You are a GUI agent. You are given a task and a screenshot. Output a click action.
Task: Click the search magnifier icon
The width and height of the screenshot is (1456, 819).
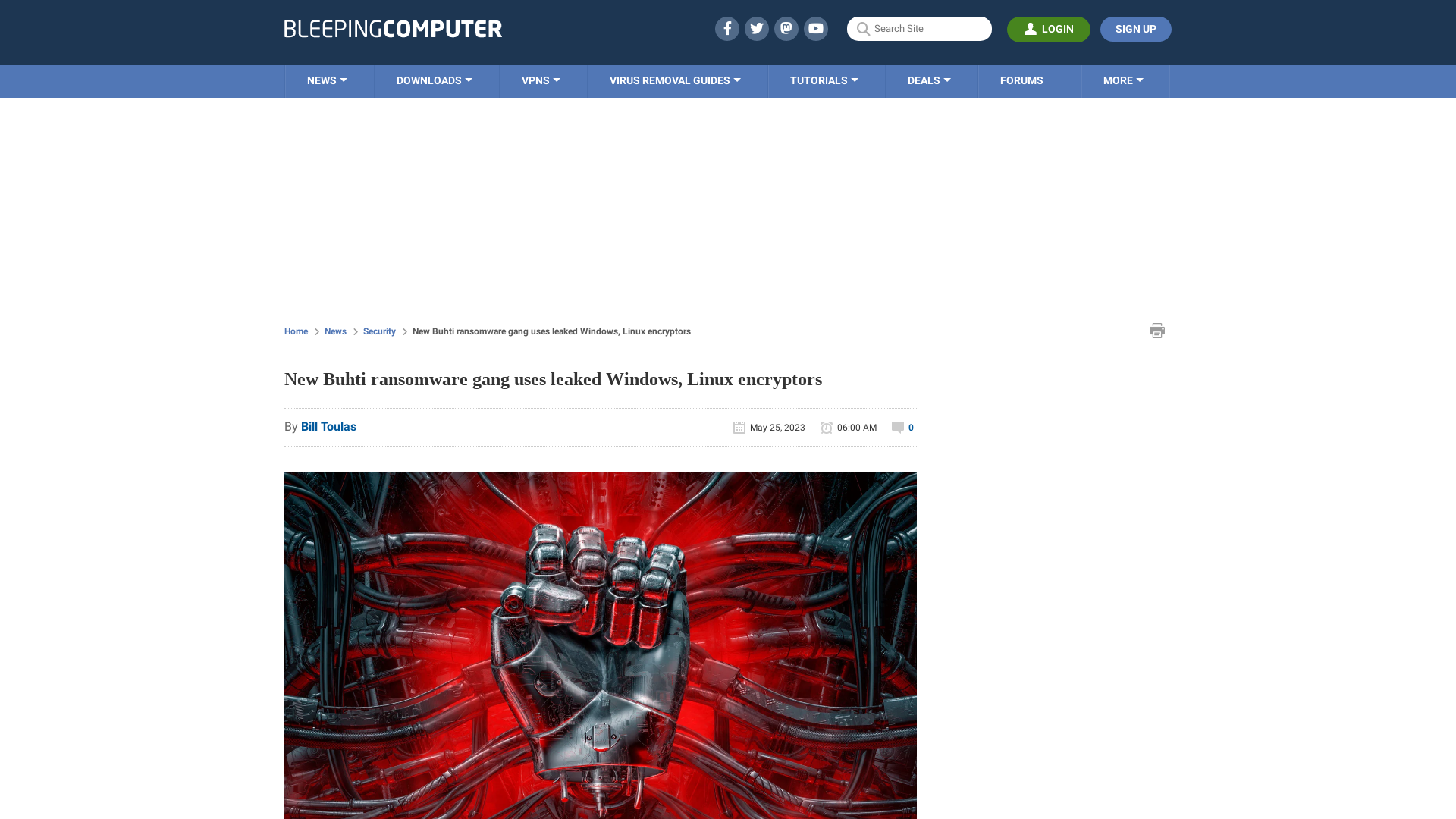(x=863, y=28)
